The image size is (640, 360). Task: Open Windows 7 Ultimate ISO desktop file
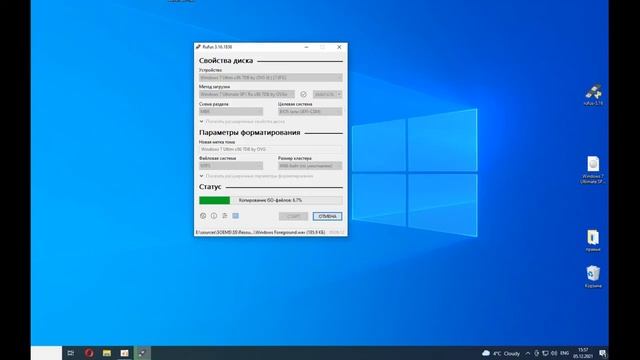coord(593,170)
